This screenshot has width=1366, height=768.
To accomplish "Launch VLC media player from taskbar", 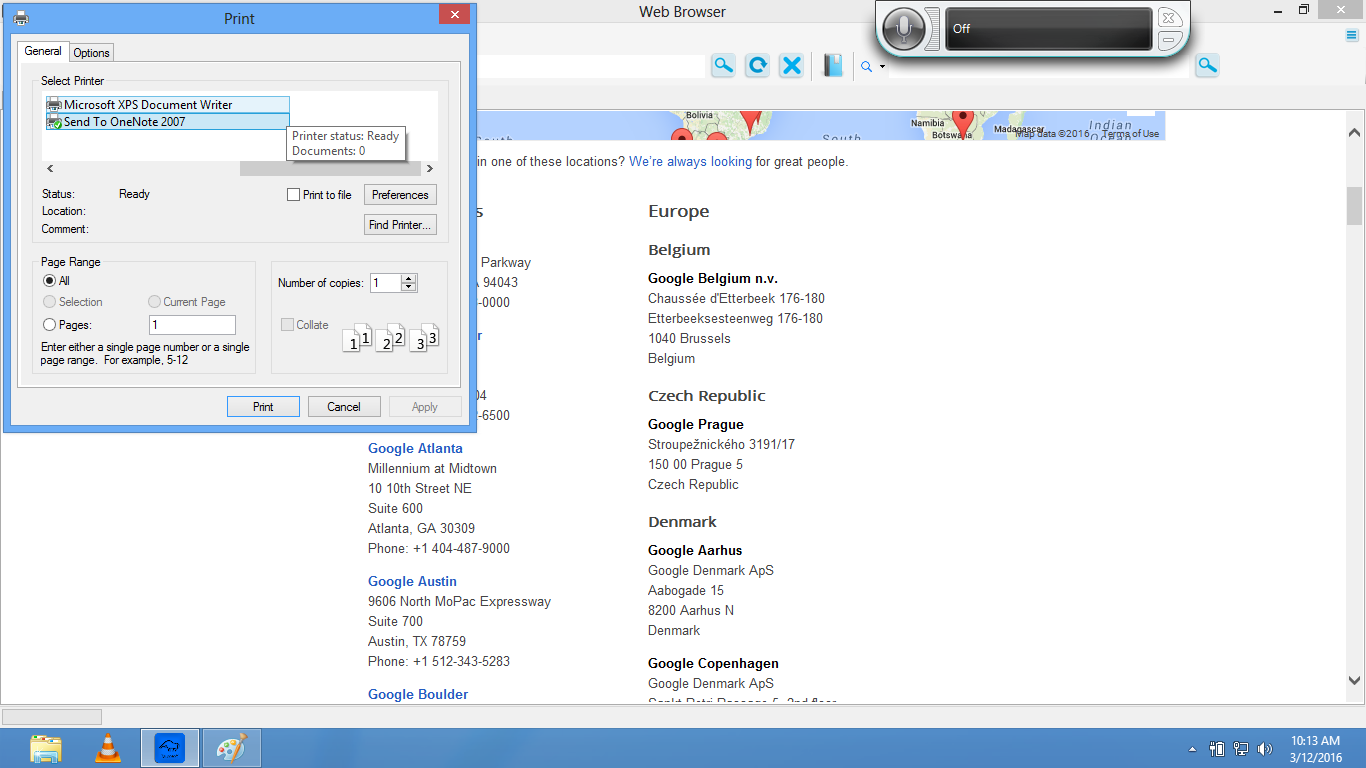I will (x=107, y=748).
